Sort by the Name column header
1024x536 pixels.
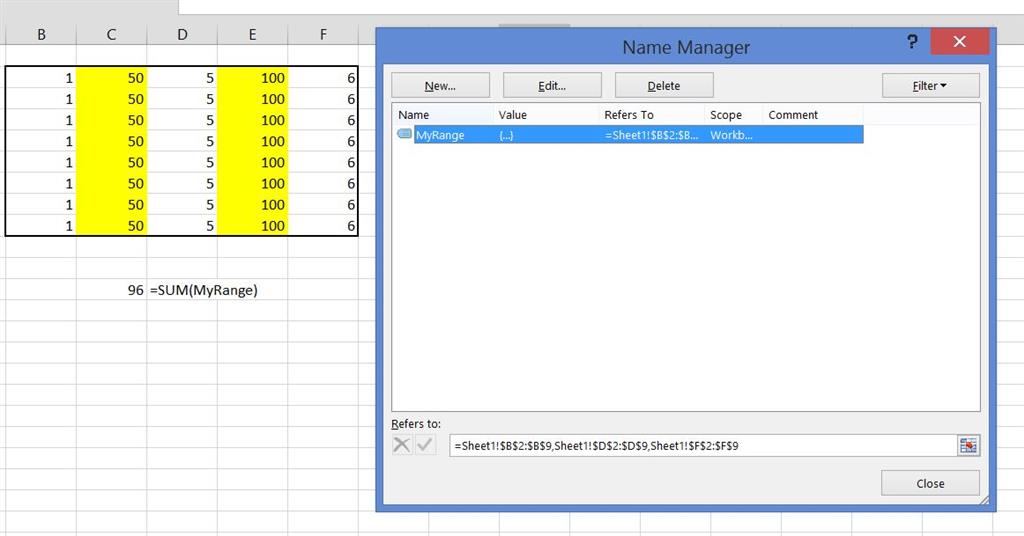coord(444,115)
